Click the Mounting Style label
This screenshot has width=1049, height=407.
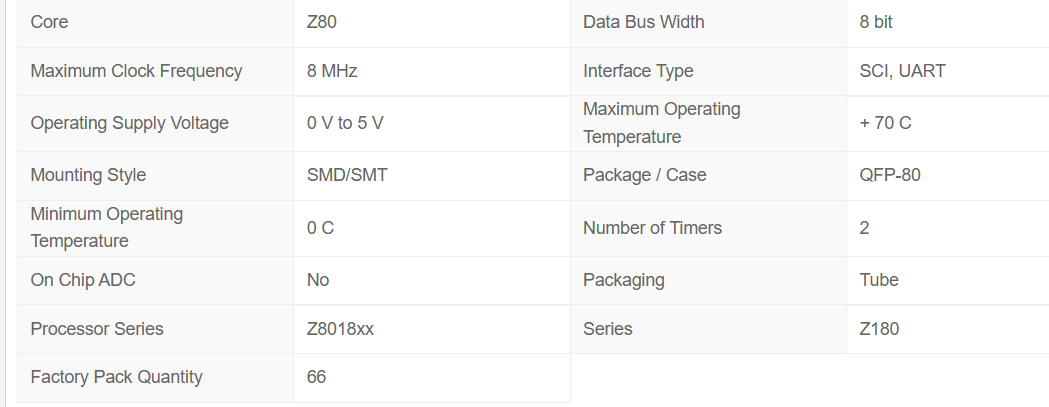[x=88, y=175]
